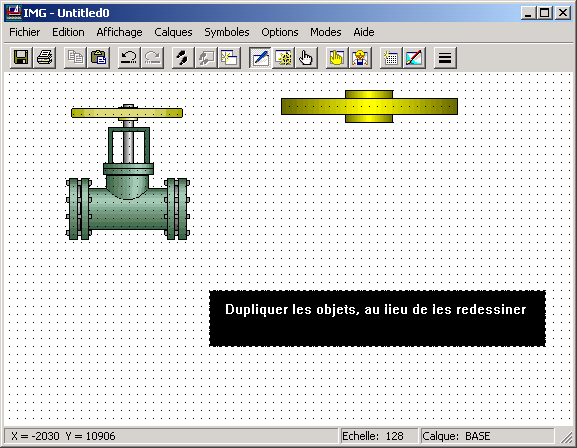Open the Symboles menu

click(227, 32)
